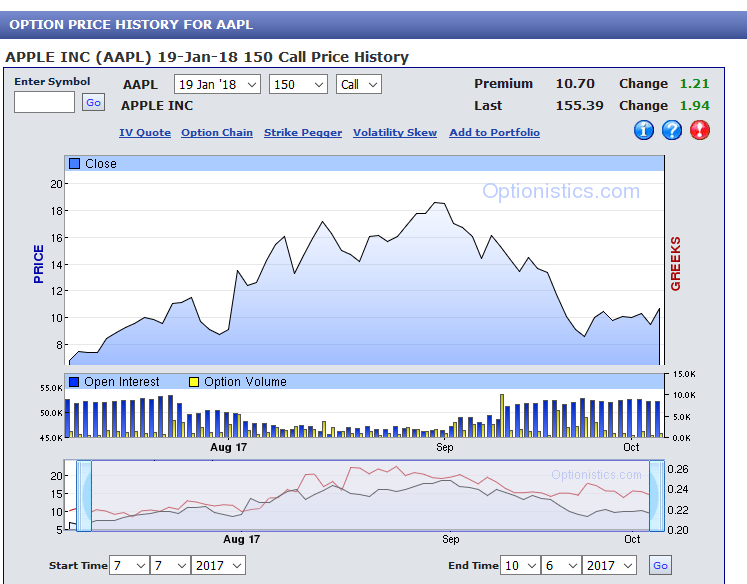
Task: Open the Volatility Skew link
Action: (395, 132)
